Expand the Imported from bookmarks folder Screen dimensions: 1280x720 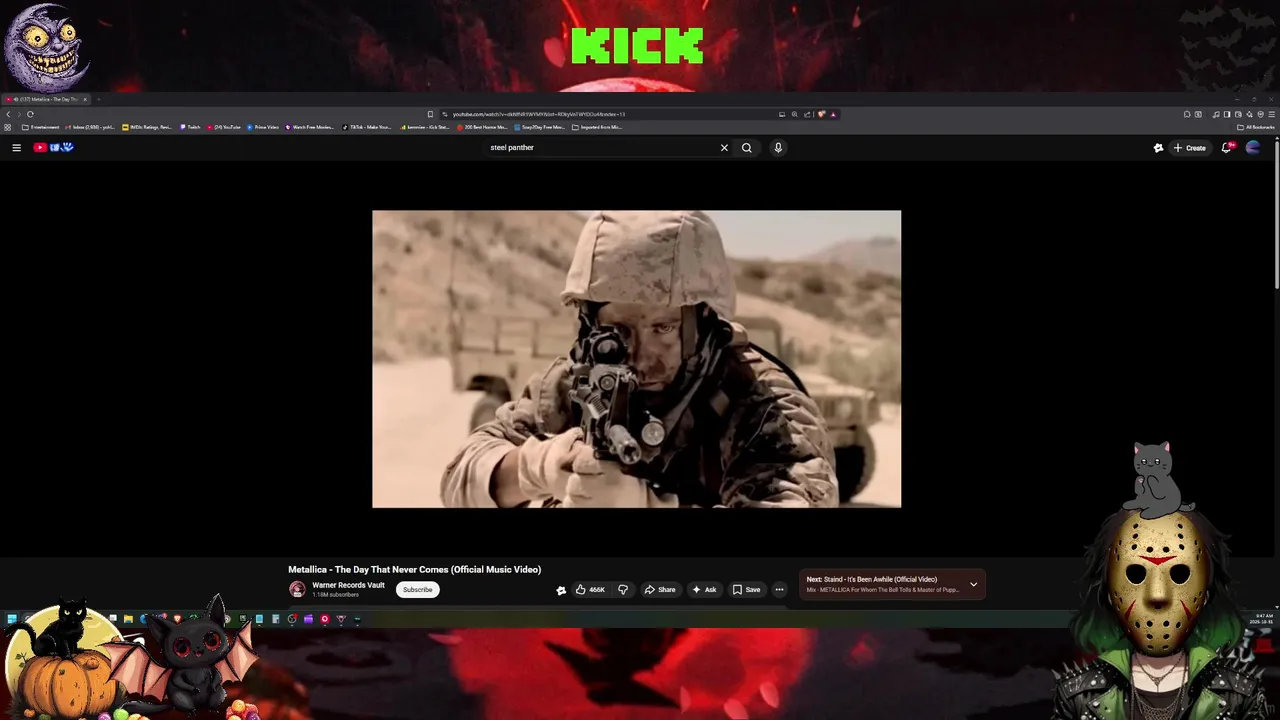click(597, 127)
